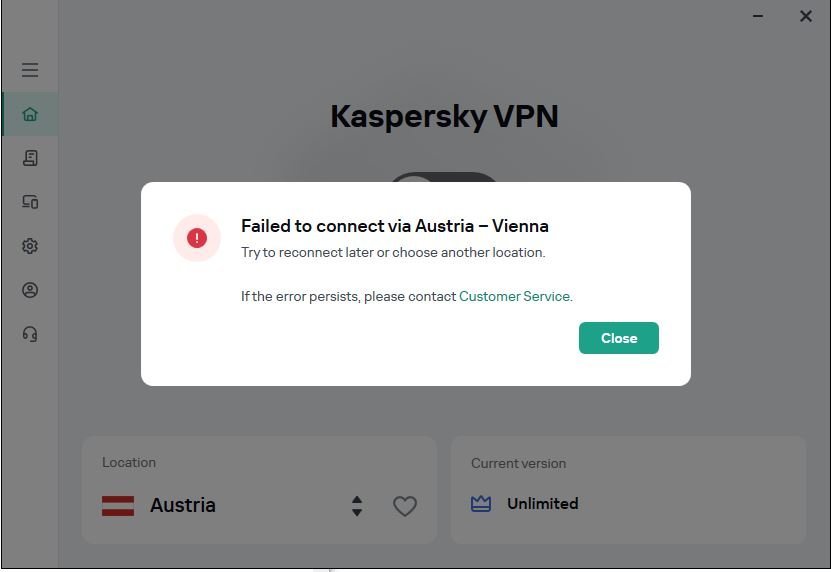Image resolution: width=831 pixels, height=572 pixels.
Task: Open Settings gear in sidebar
Action: click(30, 246)
